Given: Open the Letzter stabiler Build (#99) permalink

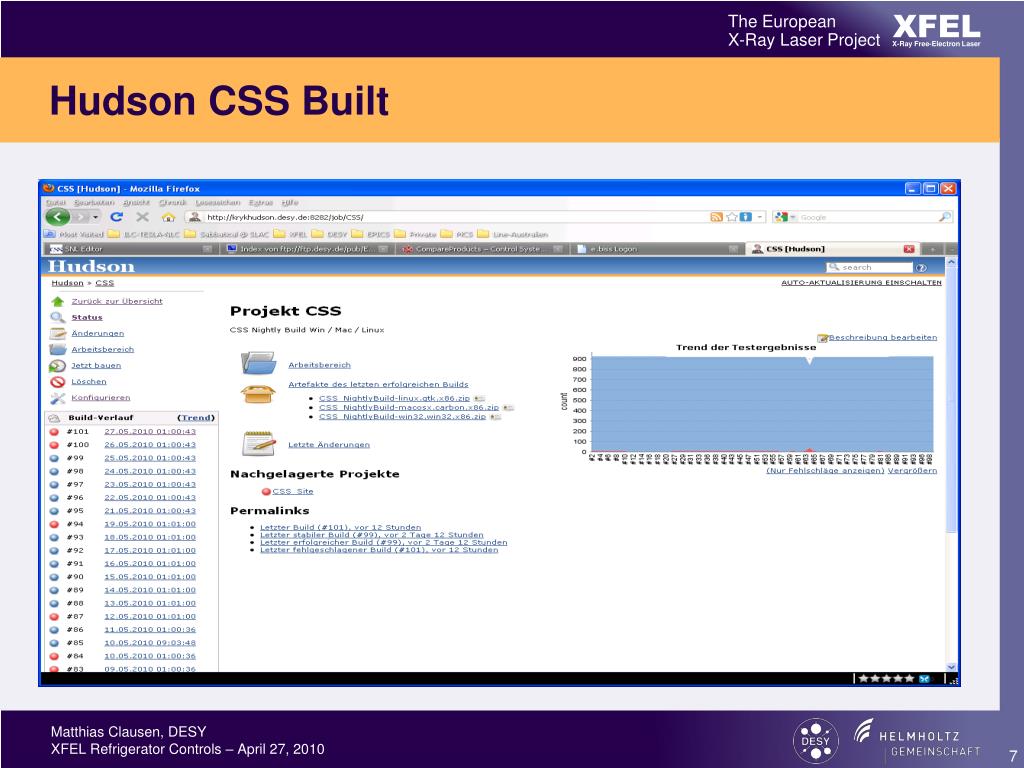Looking at the screenshot, I should (x=372, y=535).
